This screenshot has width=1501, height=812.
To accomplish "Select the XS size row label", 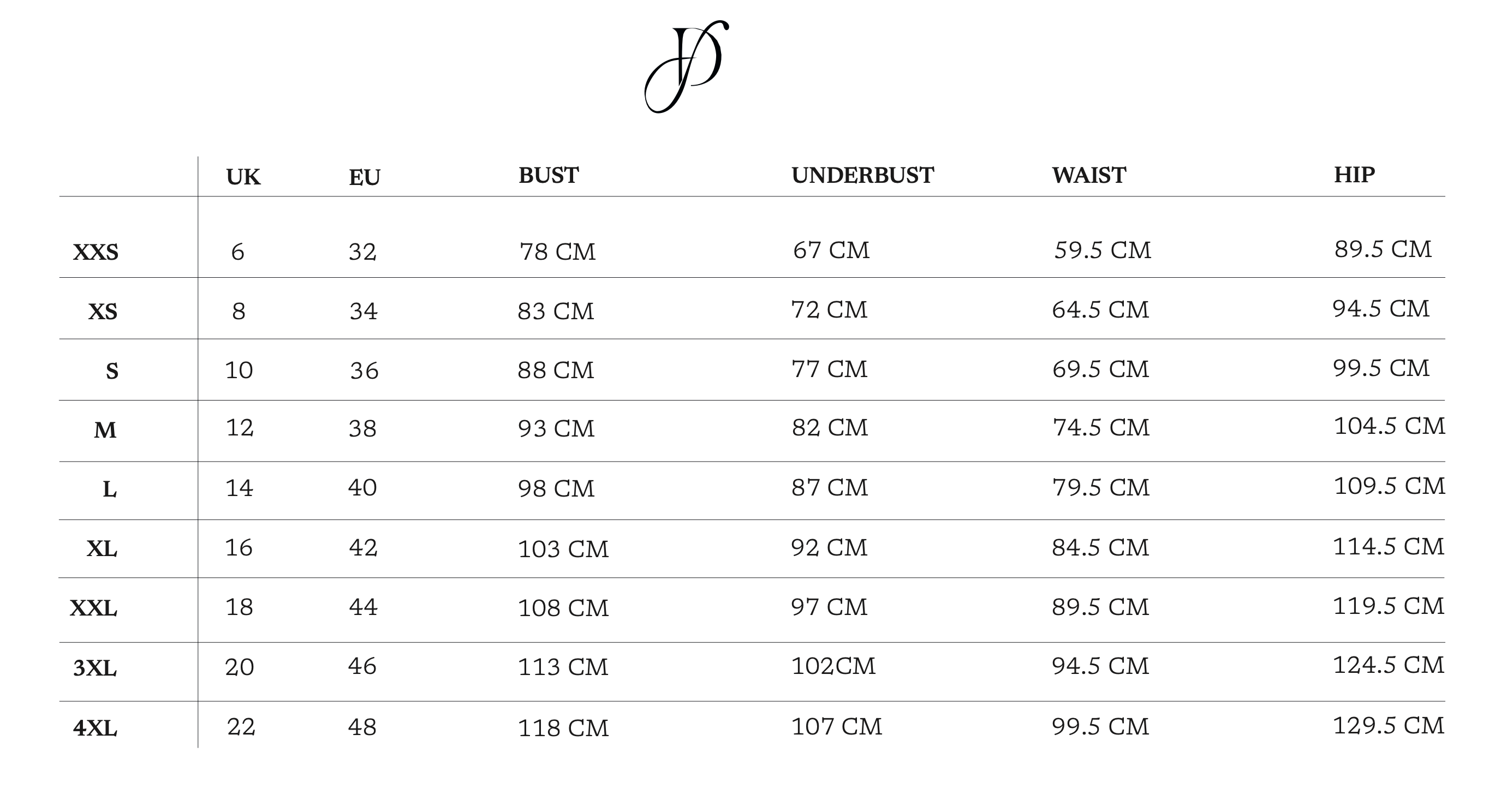I will click(x=103, y=312).
